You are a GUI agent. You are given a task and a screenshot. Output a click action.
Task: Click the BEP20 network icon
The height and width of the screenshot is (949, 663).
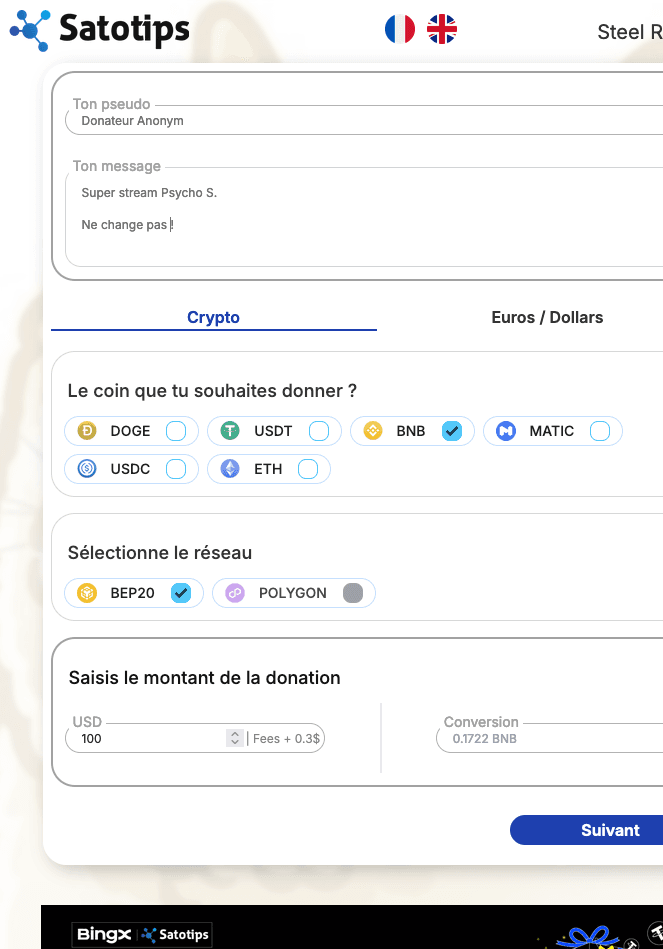[87, 593]
